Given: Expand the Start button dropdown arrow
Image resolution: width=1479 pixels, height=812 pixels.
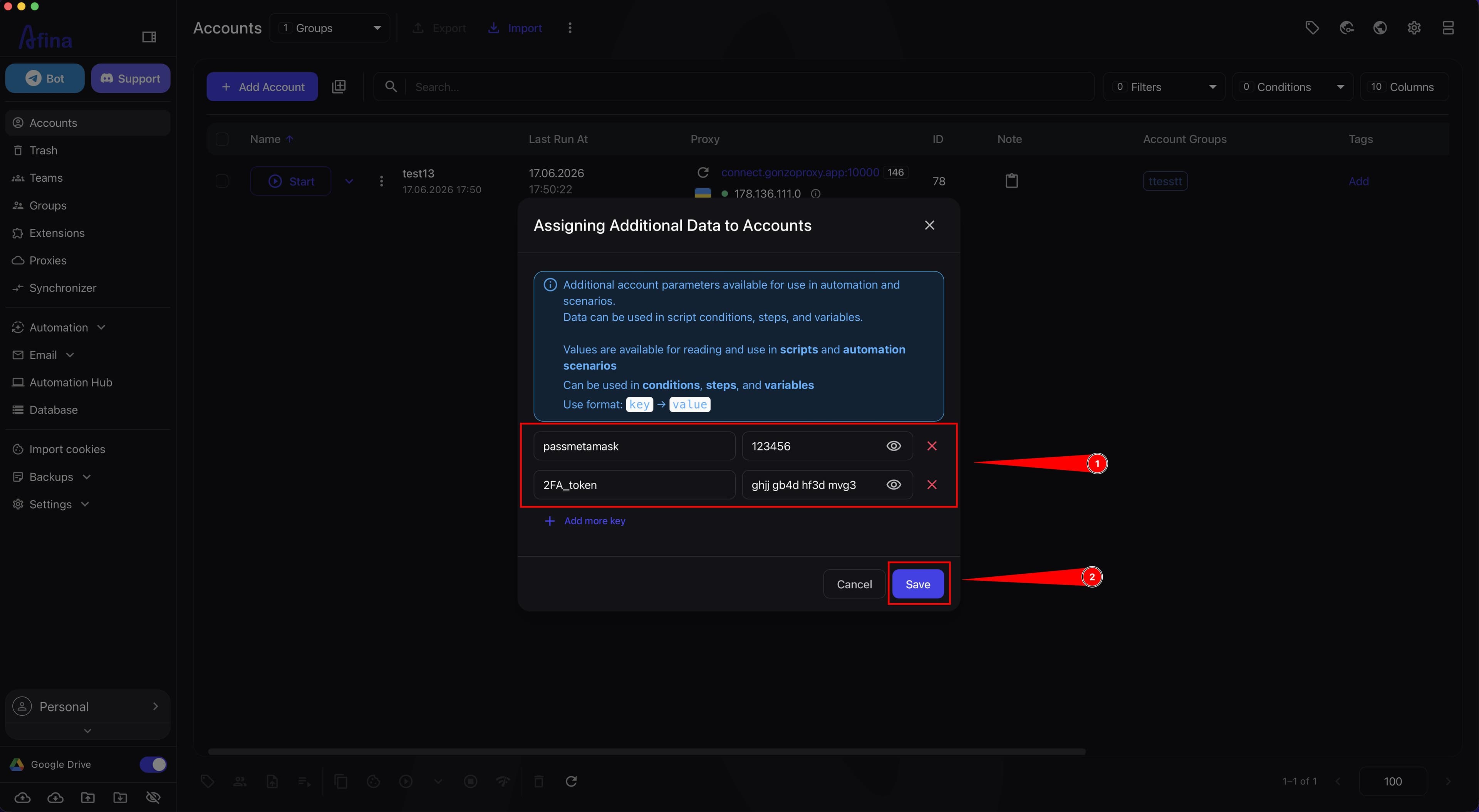Looking at the screenshot, I should pos(349,181).
